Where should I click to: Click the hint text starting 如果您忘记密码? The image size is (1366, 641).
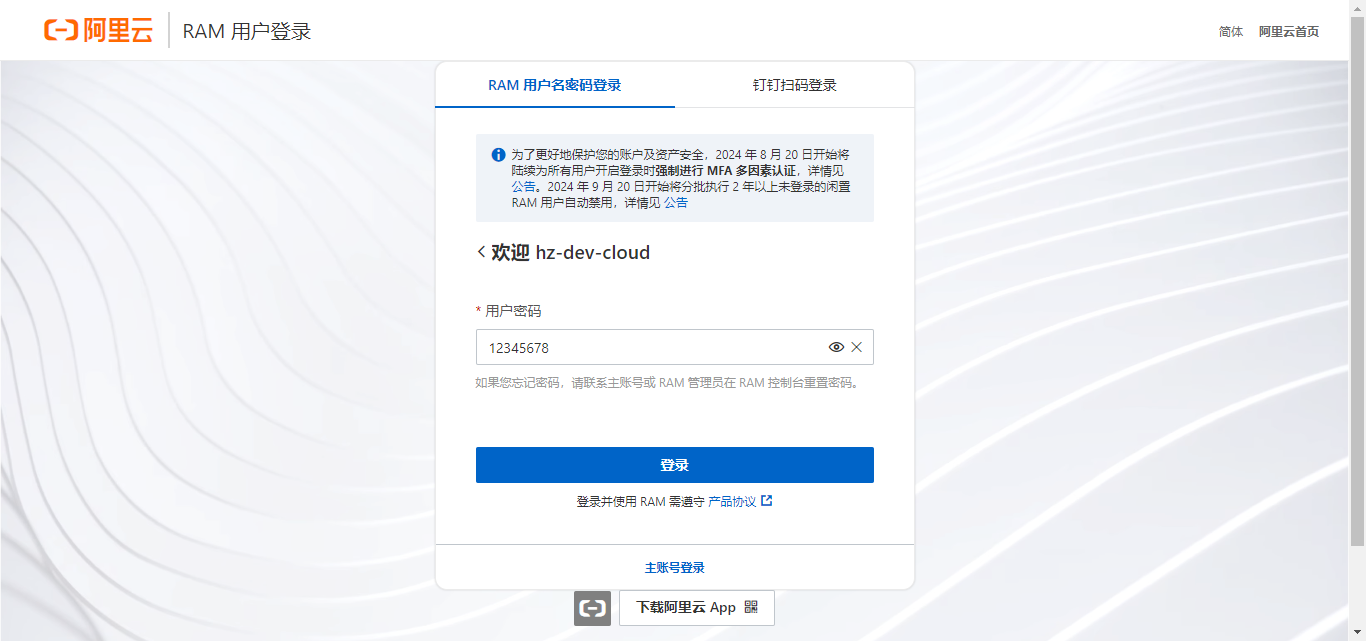667,382
